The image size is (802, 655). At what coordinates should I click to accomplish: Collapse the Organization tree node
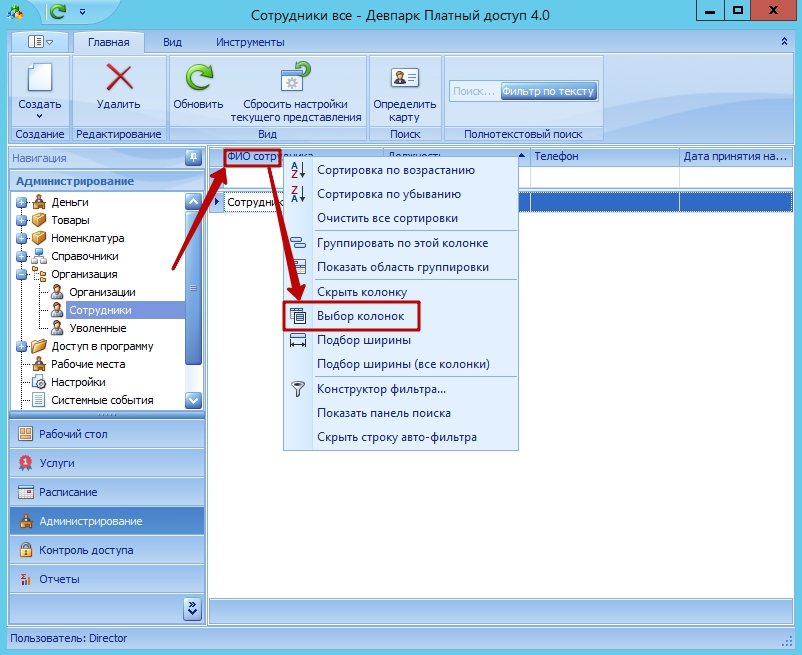pyautogui.click(x=21, y=274)
